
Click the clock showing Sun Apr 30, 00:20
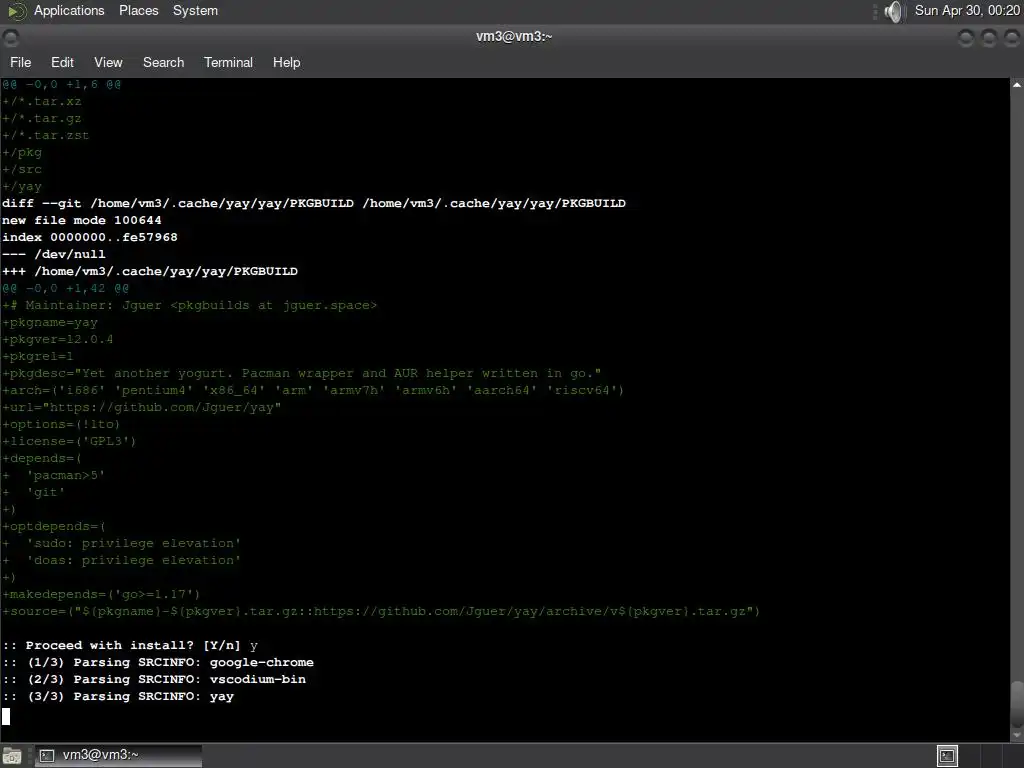click(x=967, y=10)
